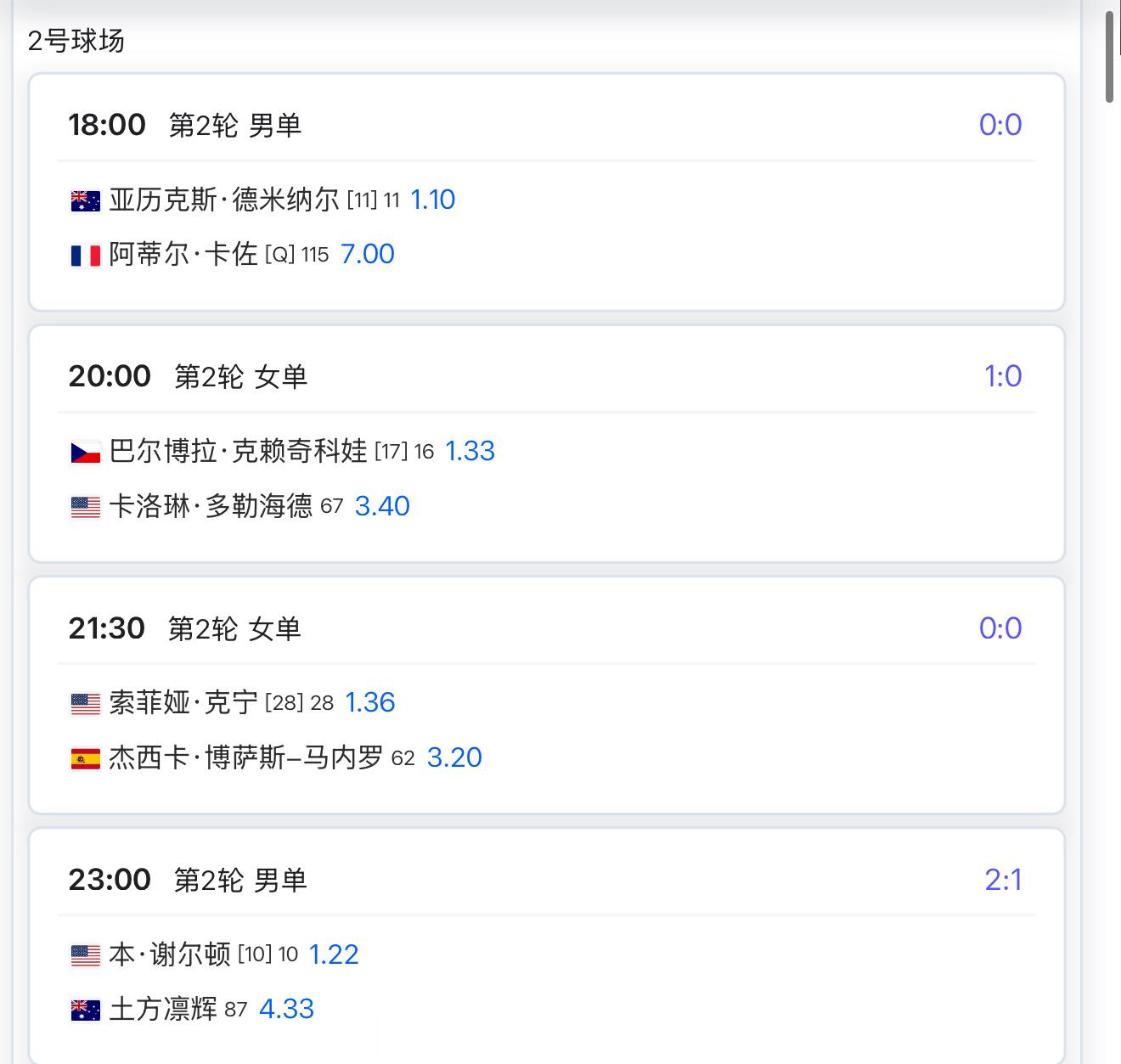Click the Australia flag beside 土方凛辉
This screenshot has width=1121, height=1064.
85,1010
